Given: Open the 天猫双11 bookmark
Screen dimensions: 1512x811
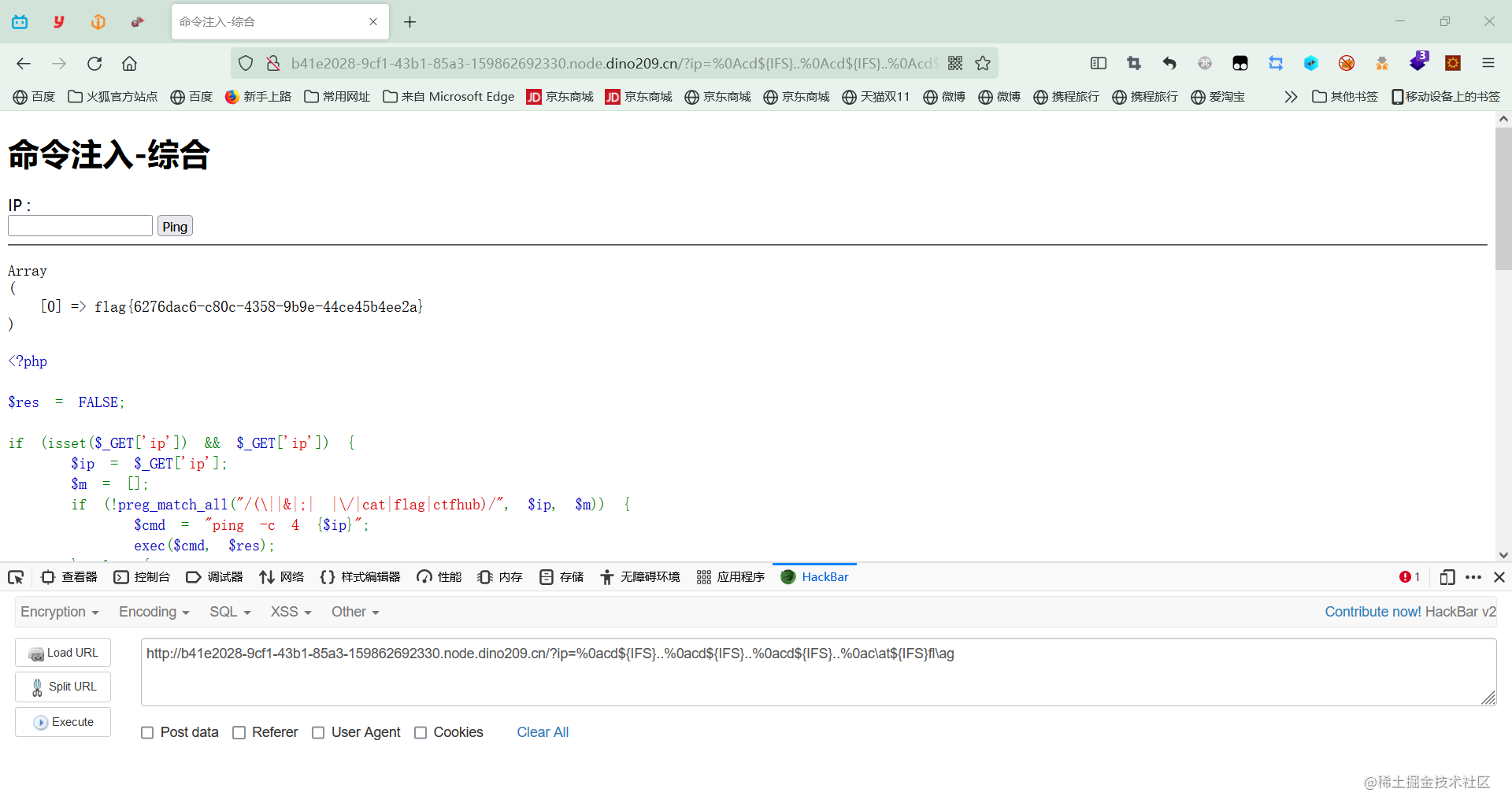Looking at the screenshot, I should click(876, 97).
